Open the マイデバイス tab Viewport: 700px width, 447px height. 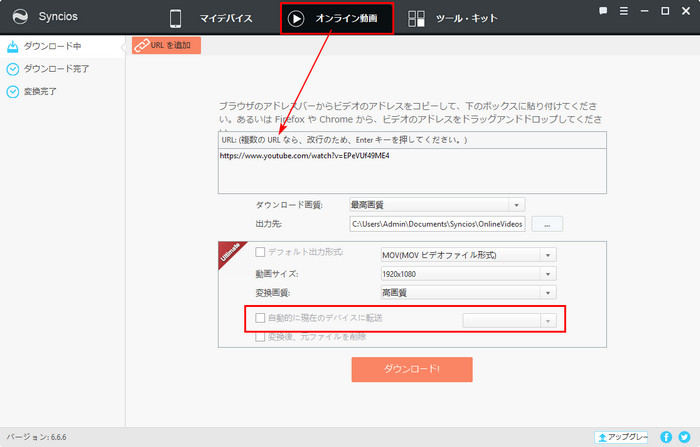[x=211, y=18]
